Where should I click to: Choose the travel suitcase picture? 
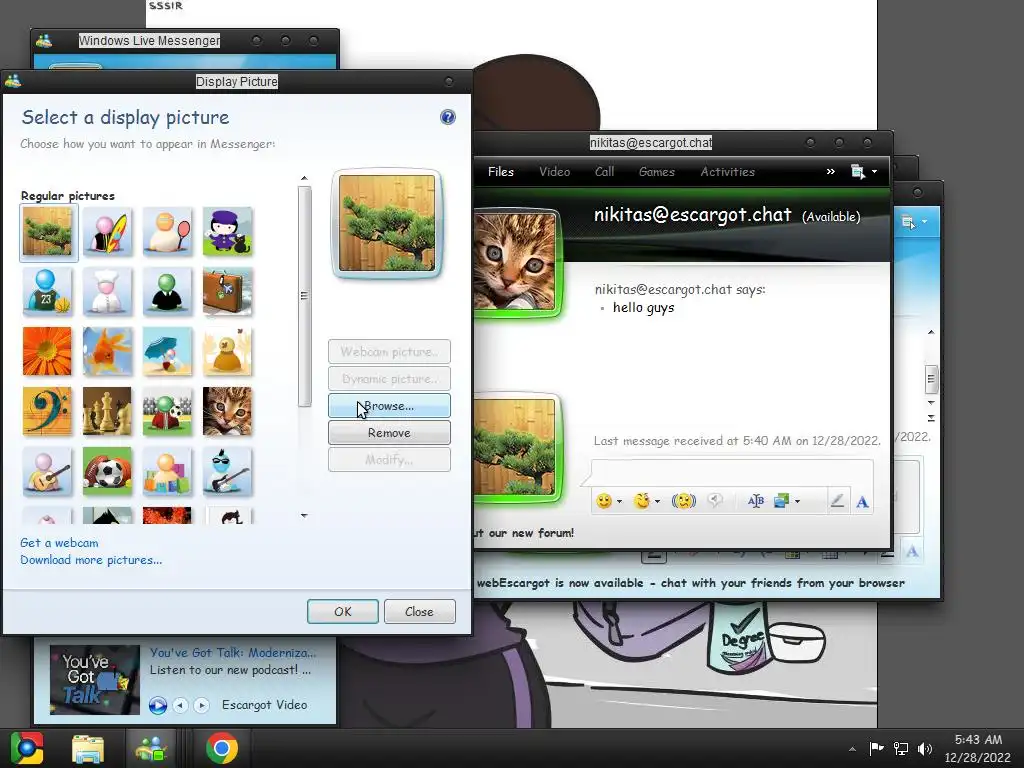227,292
